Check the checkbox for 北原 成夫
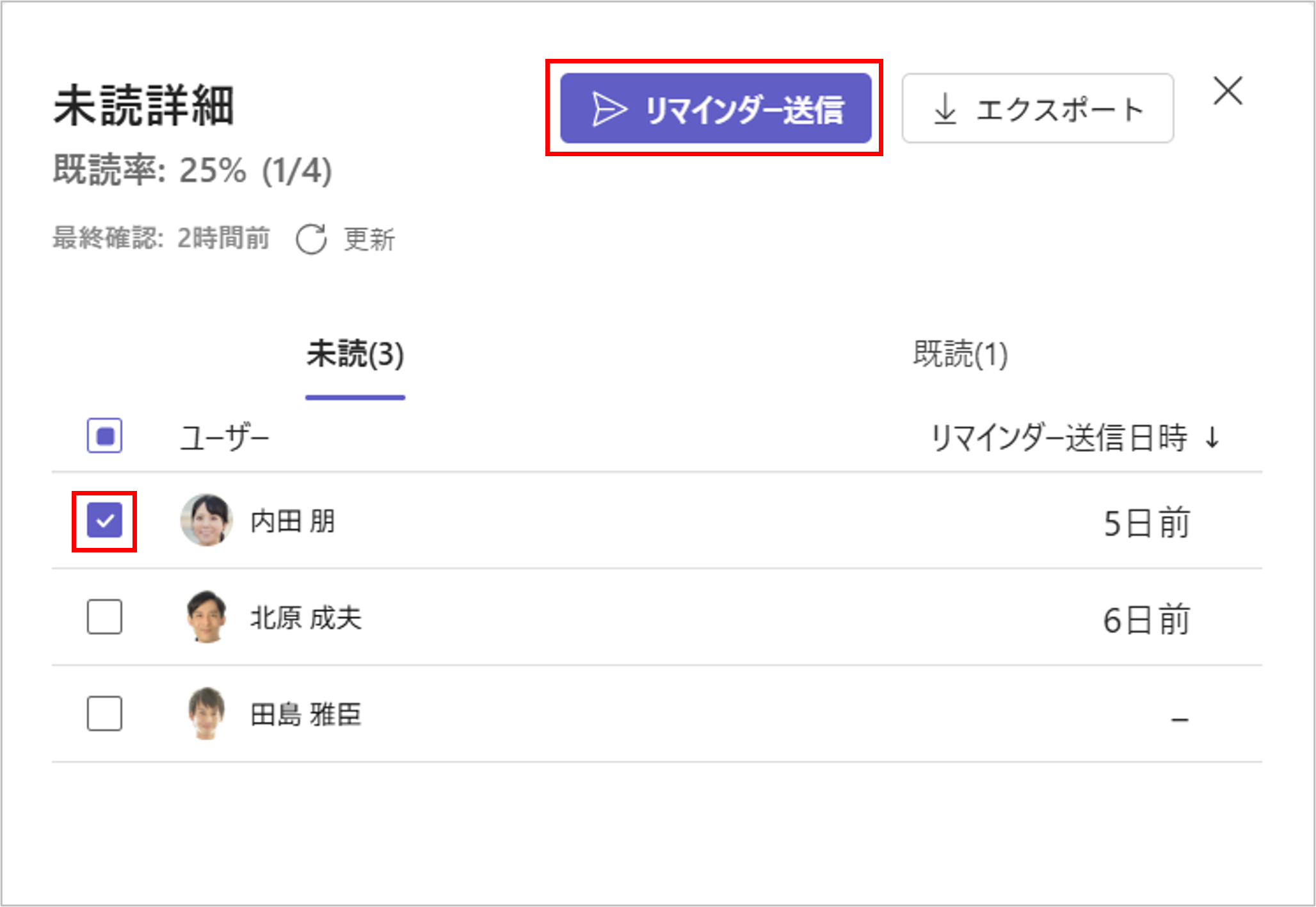This screenshot has height=907, width=1316. pyautogui.click(x=104, y=617)
